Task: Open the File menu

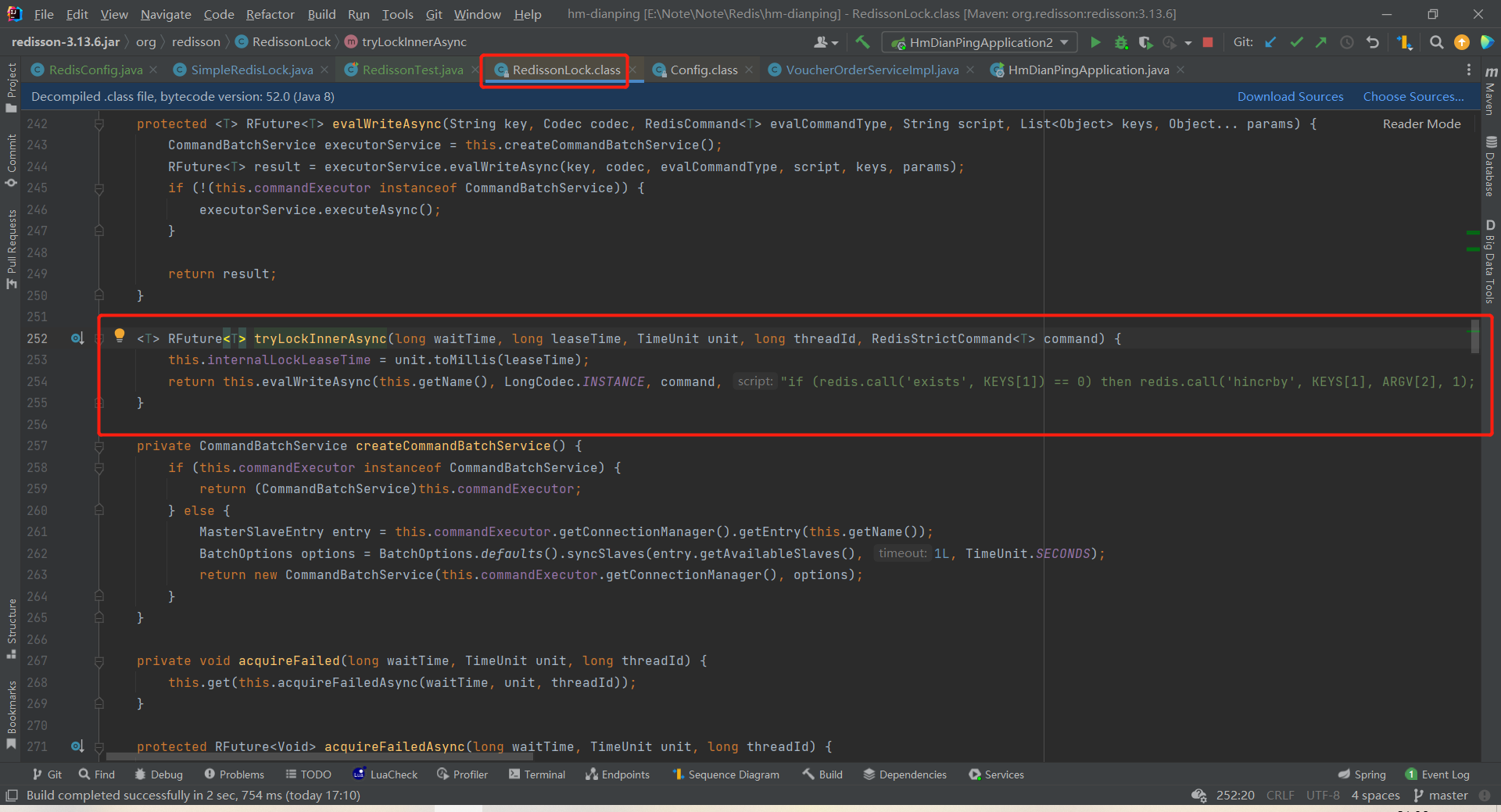Action: pyautogui.click(x=44, y=14)
